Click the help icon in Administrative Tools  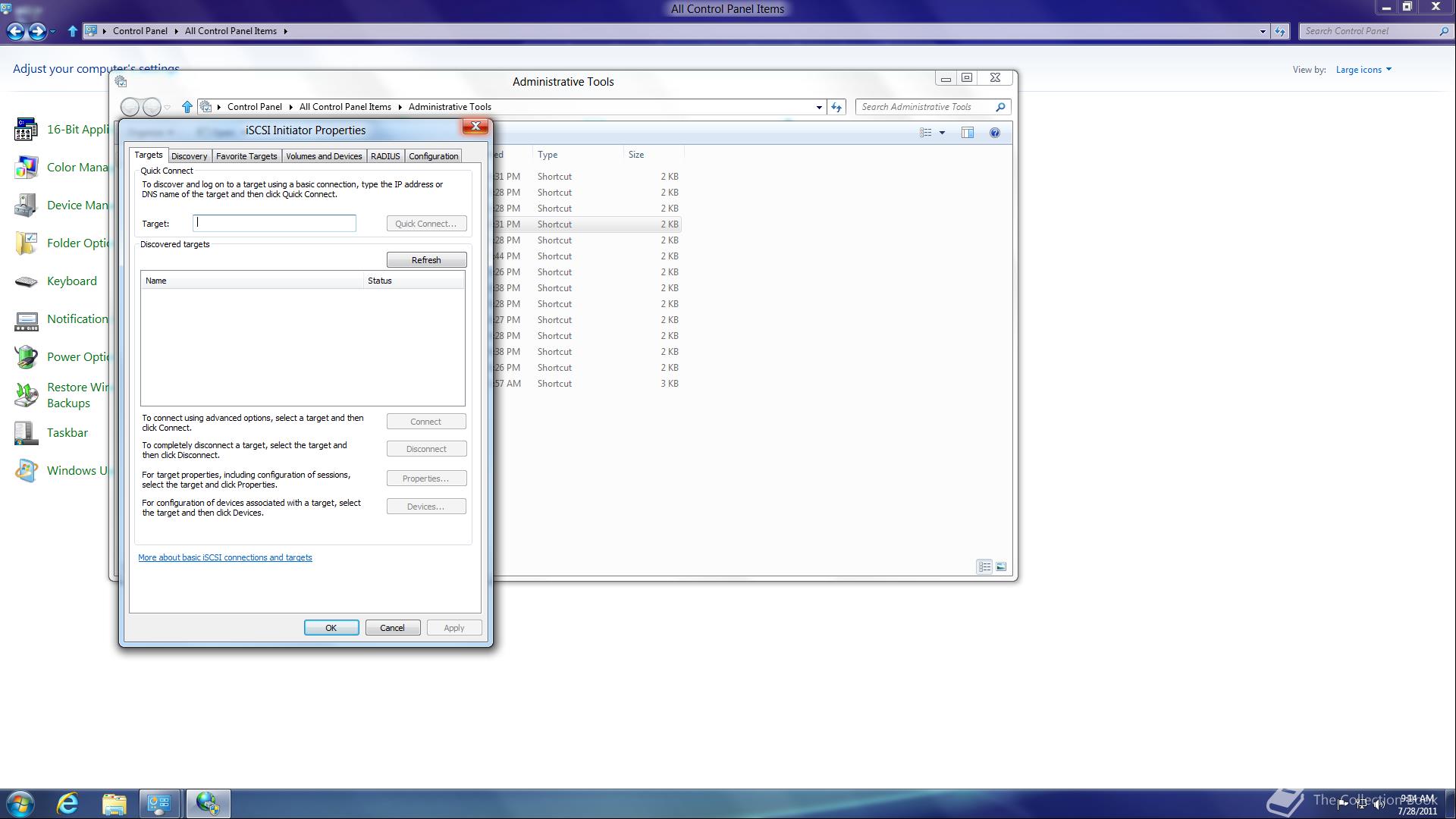point(995,133)
